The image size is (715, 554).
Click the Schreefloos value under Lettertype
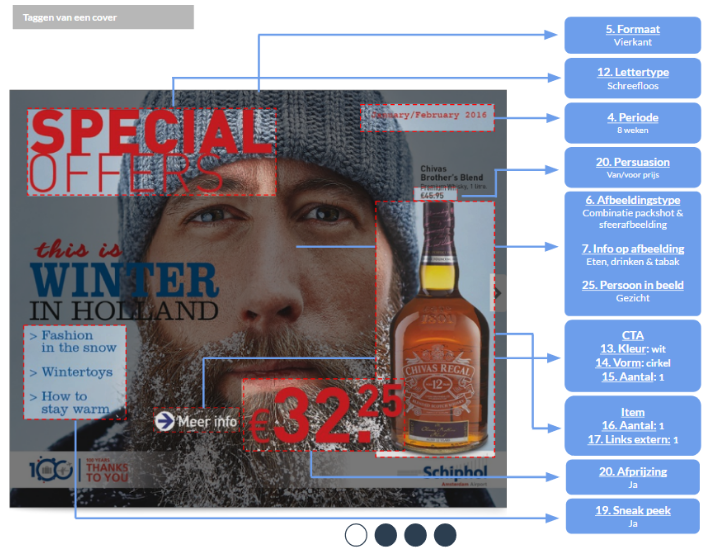coord(632,86)
